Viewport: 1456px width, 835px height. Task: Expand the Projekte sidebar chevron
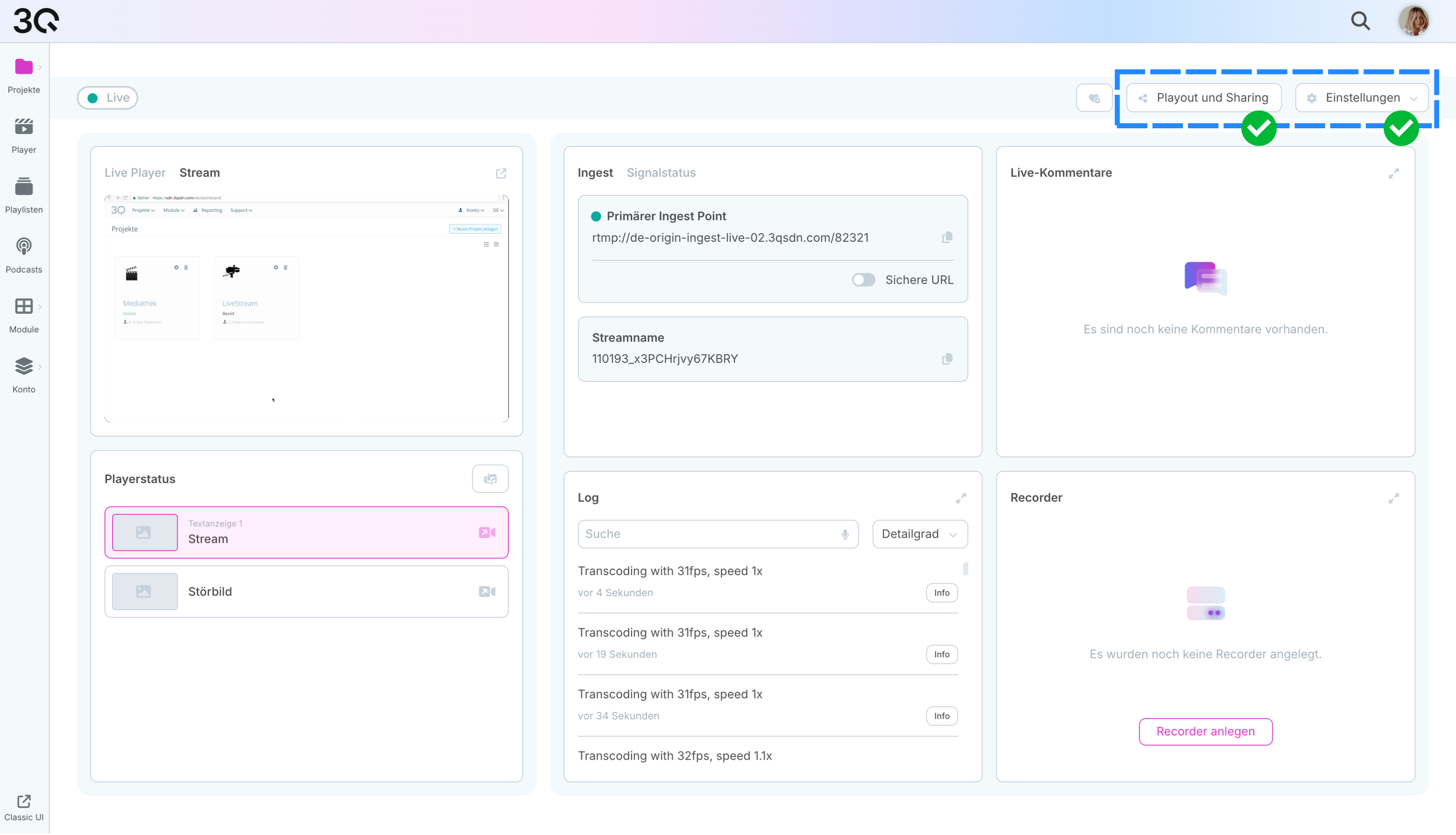click(39, 68)
